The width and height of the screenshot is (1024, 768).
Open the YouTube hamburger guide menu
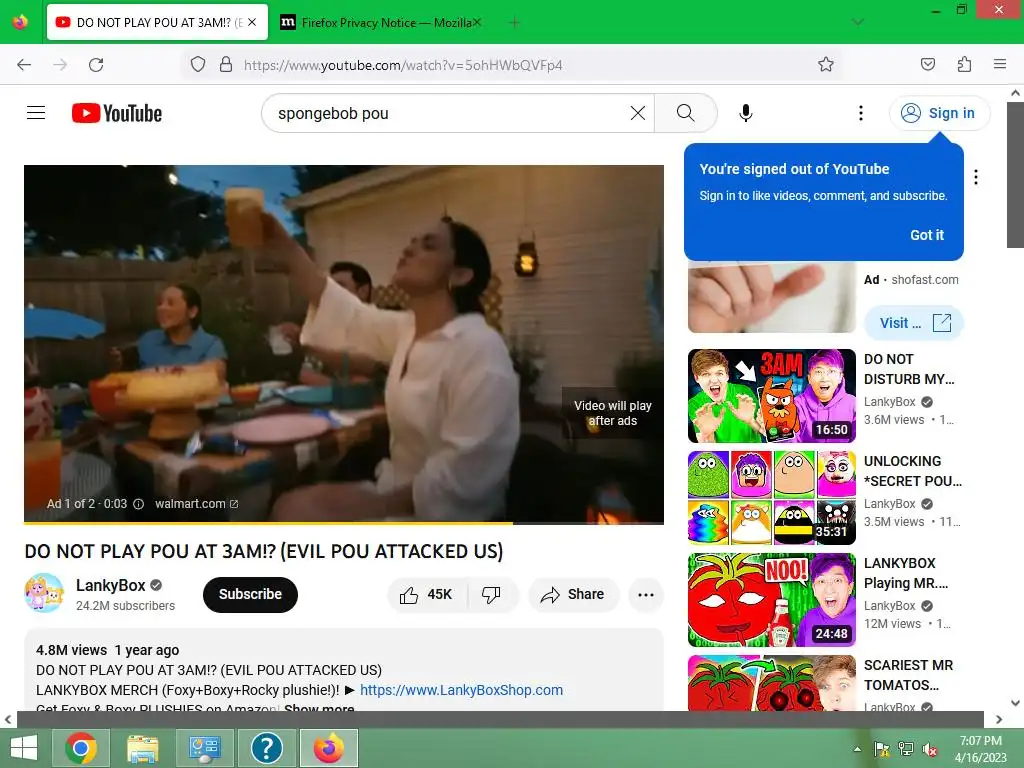coord(36,113)
